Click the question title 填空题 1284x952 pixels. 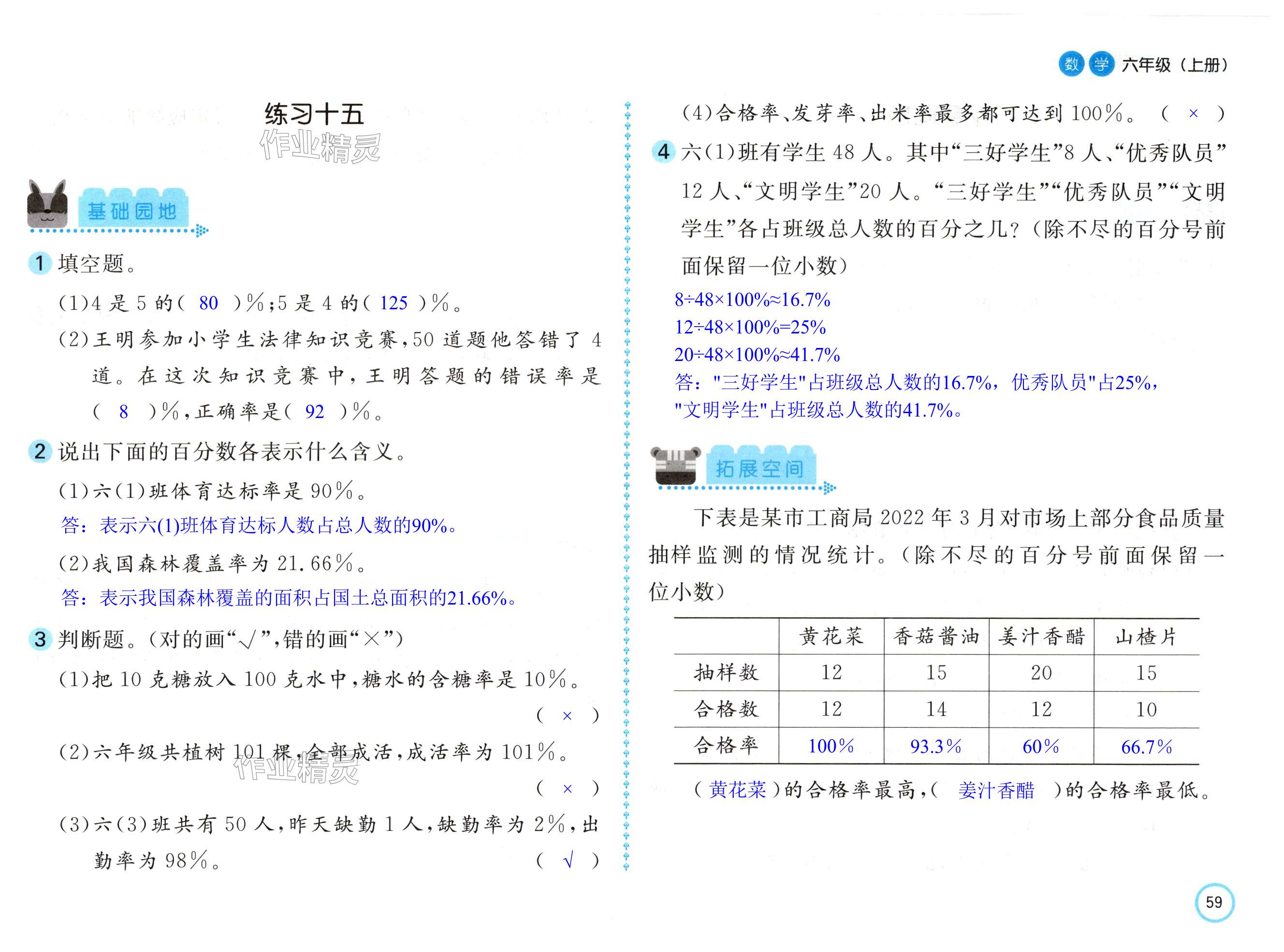98,264
